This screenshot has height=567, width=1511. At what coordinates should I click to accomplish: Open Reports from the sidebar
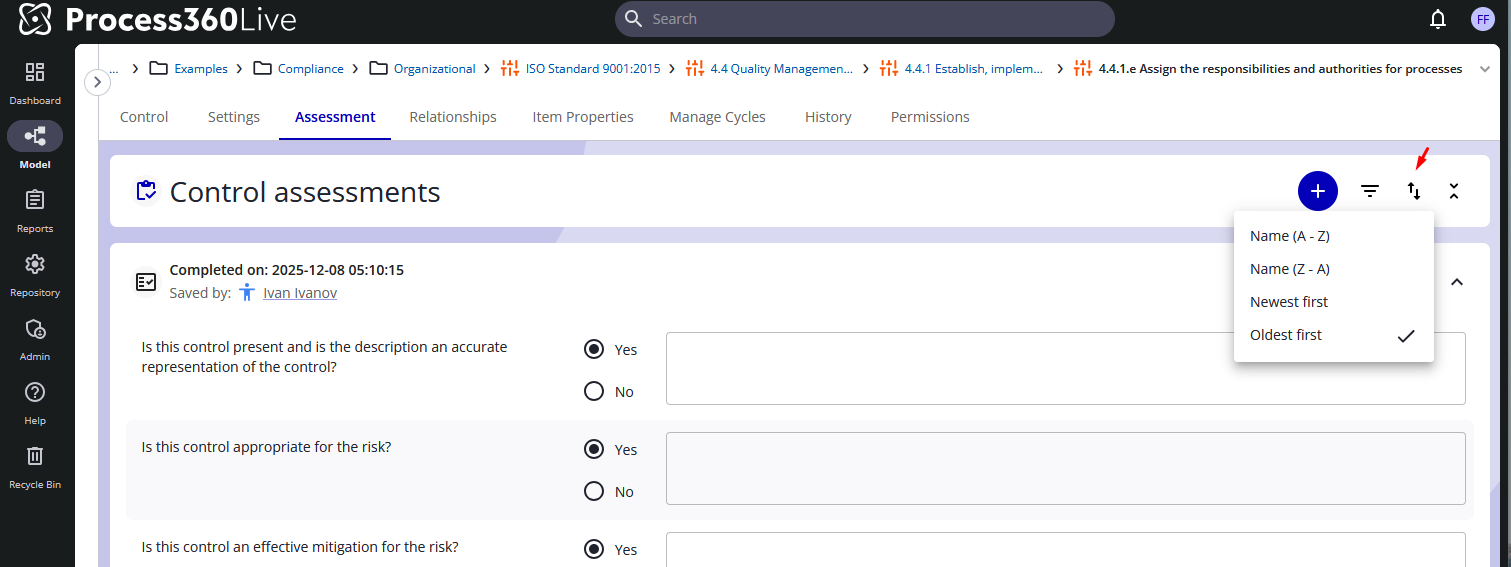point(35,200)
